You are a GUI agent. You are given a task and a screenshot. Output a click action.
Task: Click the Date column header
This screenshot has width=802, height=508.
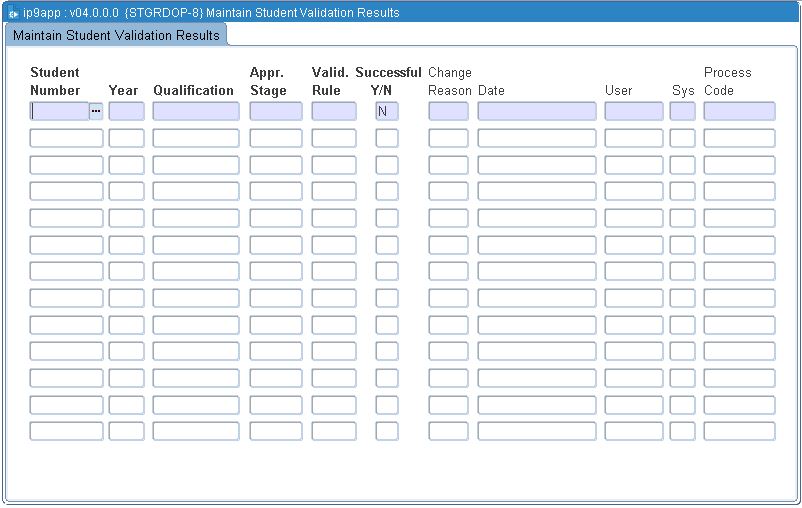[491, 91]
